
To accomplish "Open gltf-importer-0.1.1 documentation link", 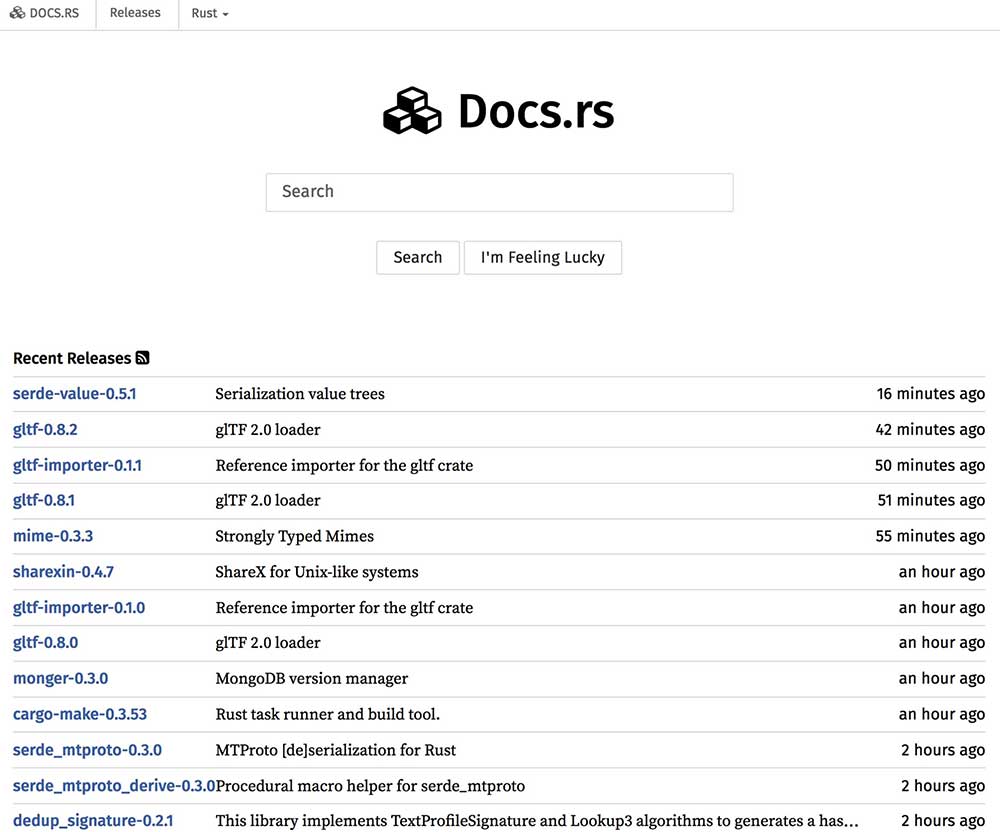I will pyautogui.click(x=77, y=465).
